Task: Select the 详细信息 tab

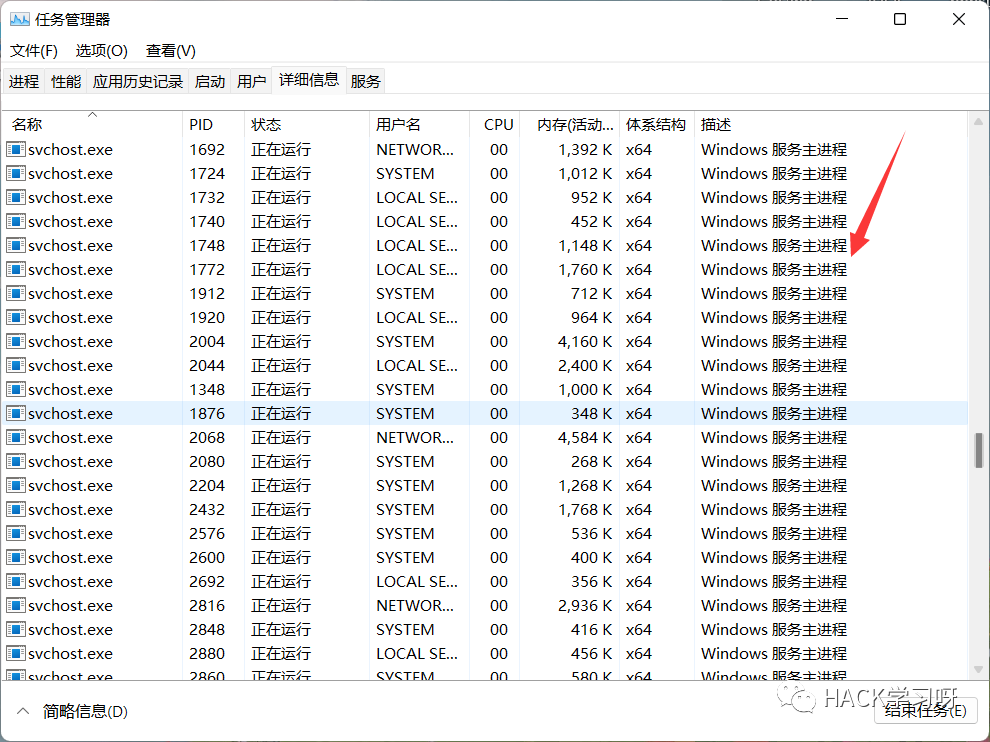Action: pos(309,80)
